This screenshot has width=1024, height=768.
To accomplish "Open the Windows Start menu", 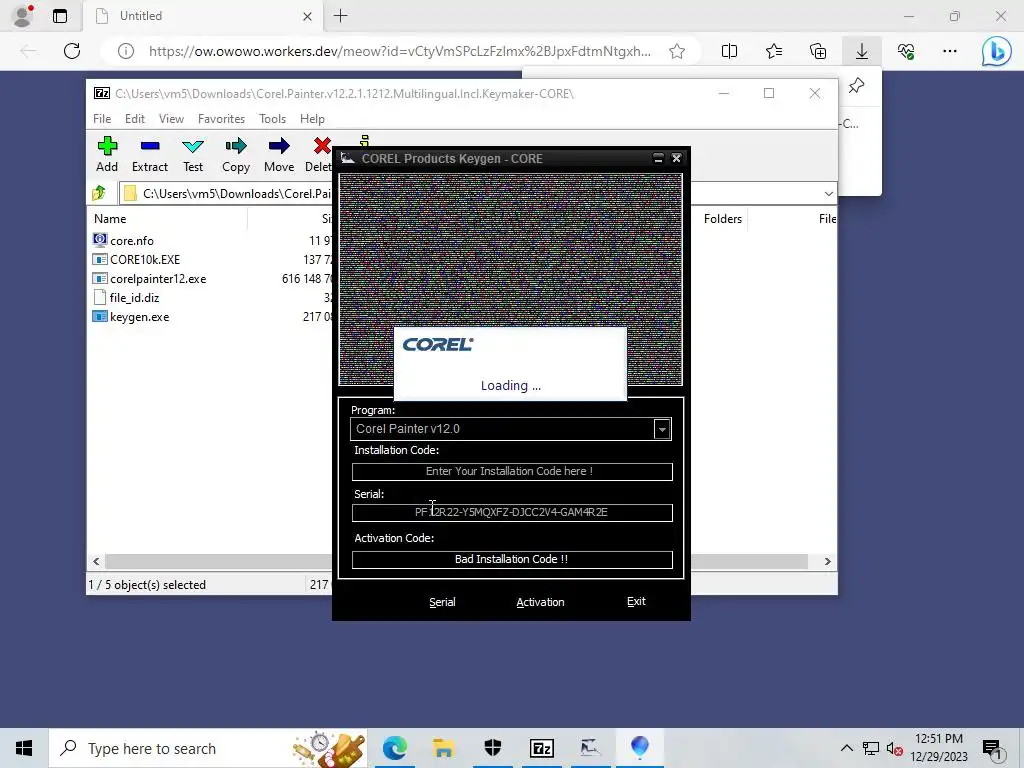I will tap(24, 748).
